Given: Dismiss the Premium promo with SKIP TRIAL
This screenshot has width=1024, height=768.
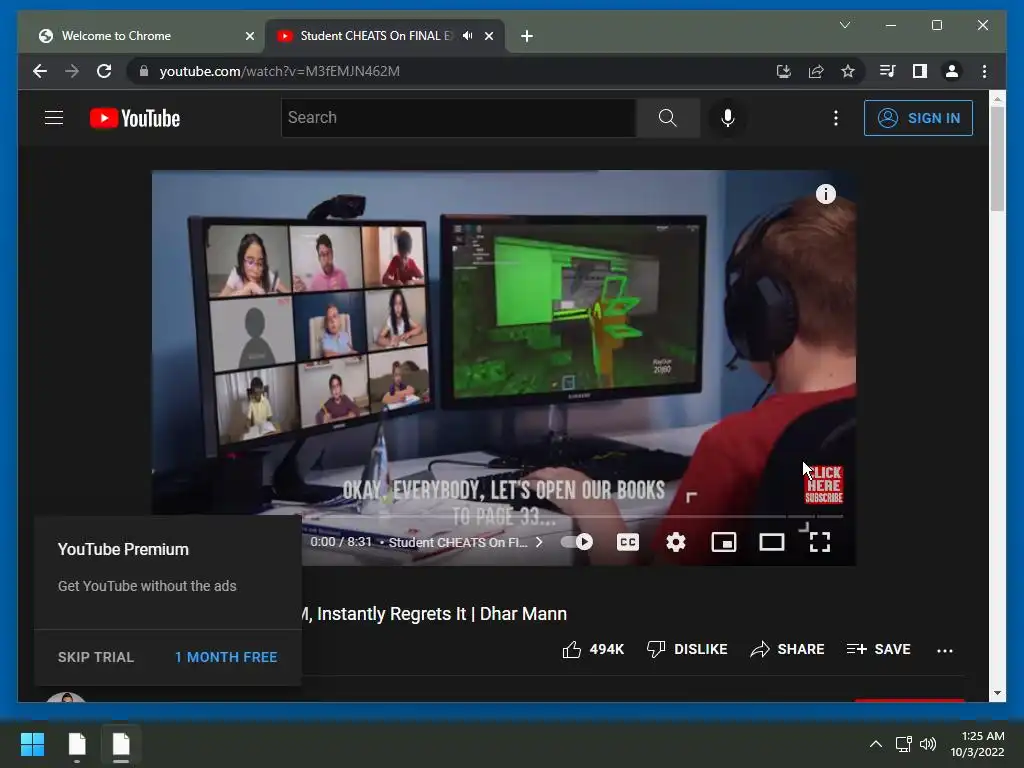Looking at the screenshot, I should (x=96, y=657).
